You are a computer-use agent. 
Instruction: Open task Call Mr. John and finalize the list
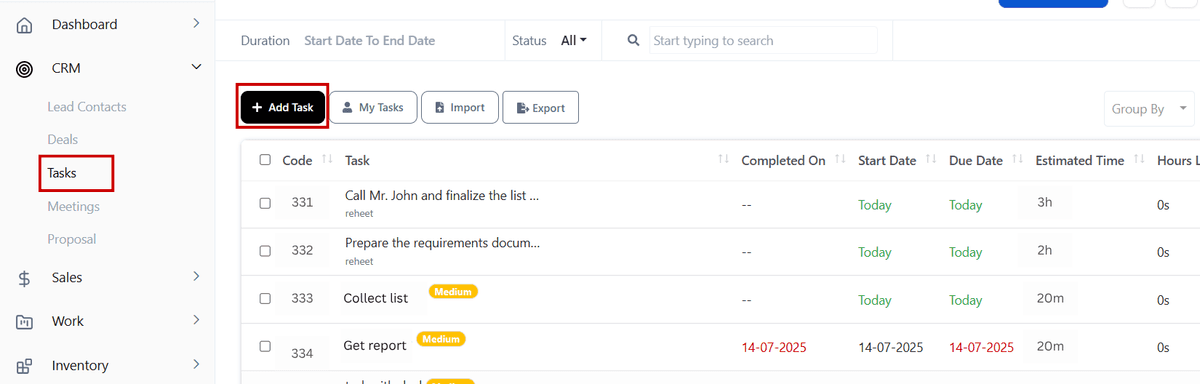pyautogui.click(x=442, y=196)
